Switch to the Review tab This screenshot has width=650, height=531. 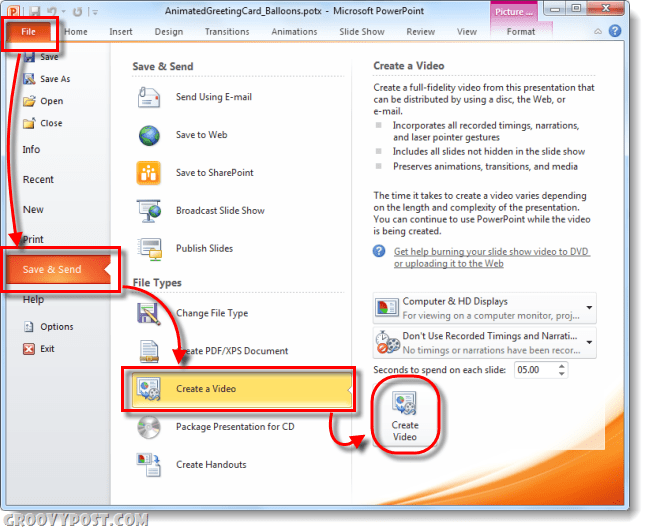[421, 32]
